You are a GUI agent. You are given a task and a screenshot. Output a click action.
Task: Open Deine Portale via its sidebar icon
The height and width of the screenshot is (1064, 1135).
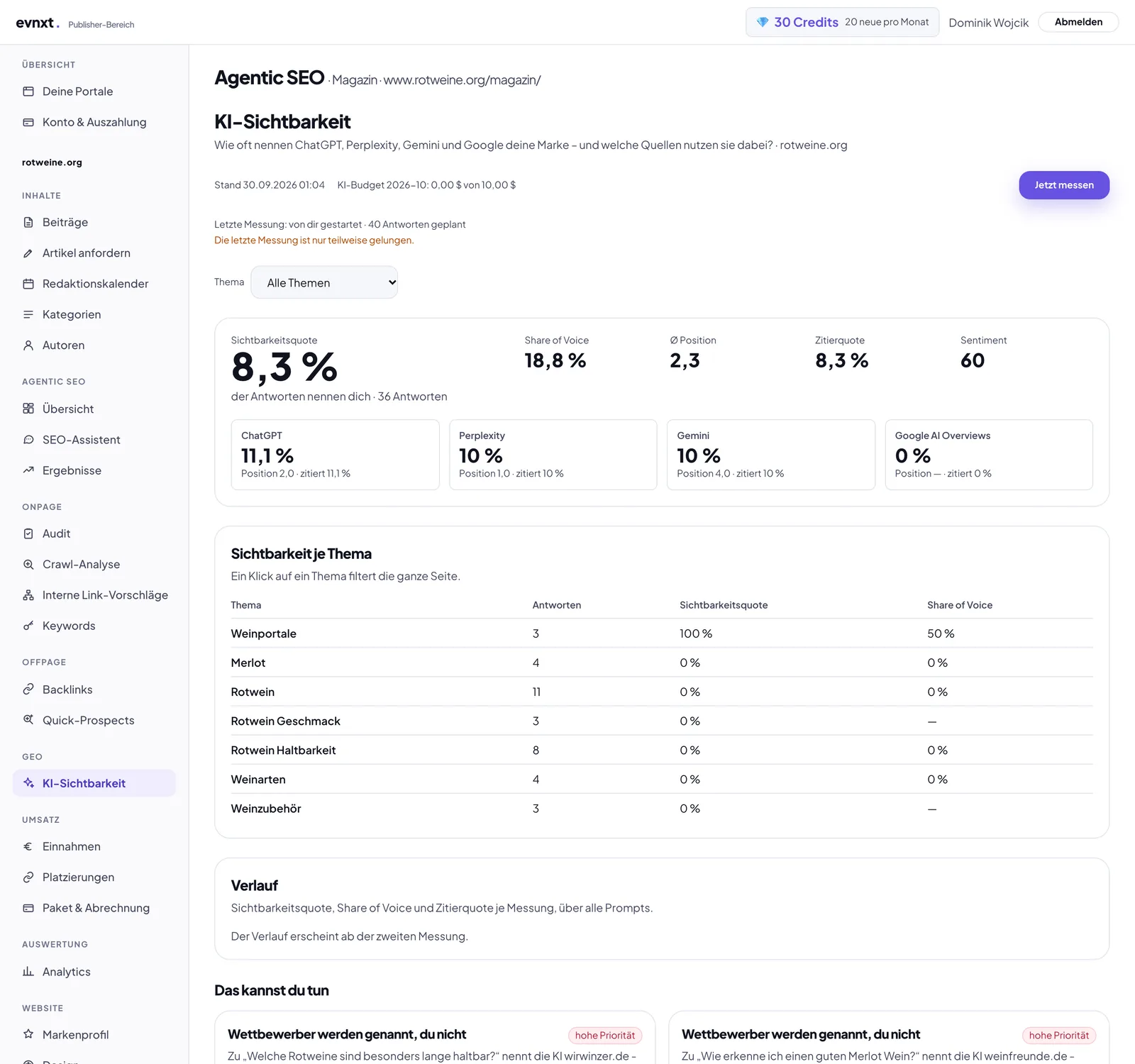click(x=28, y=92)
